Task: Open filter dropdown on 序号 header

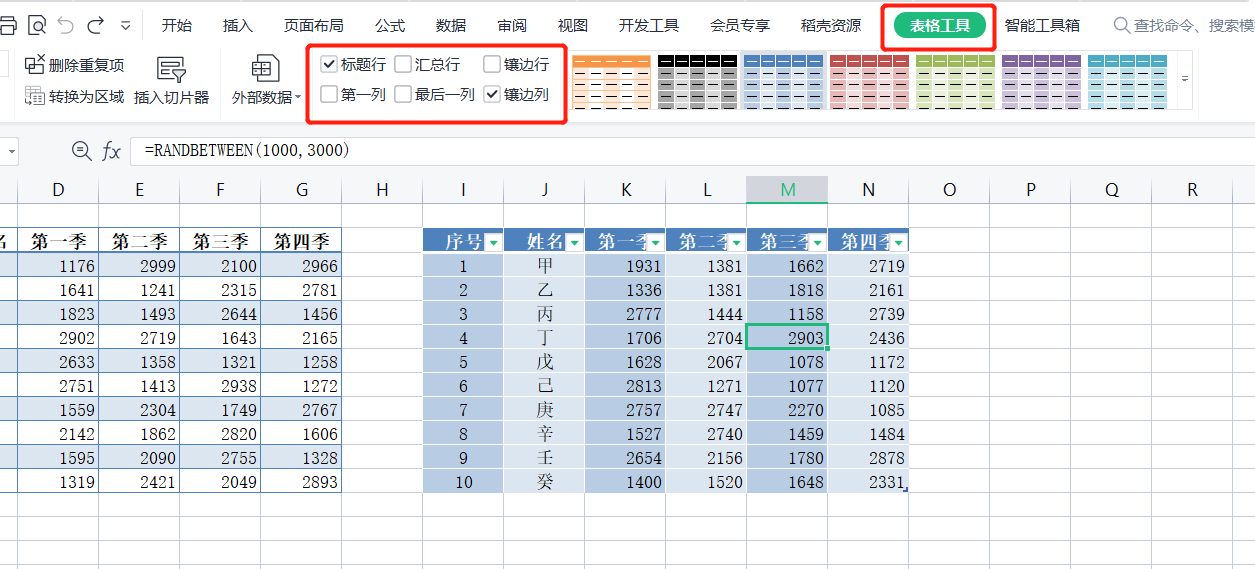Action: pyautogui.click(x=492, y=242)
